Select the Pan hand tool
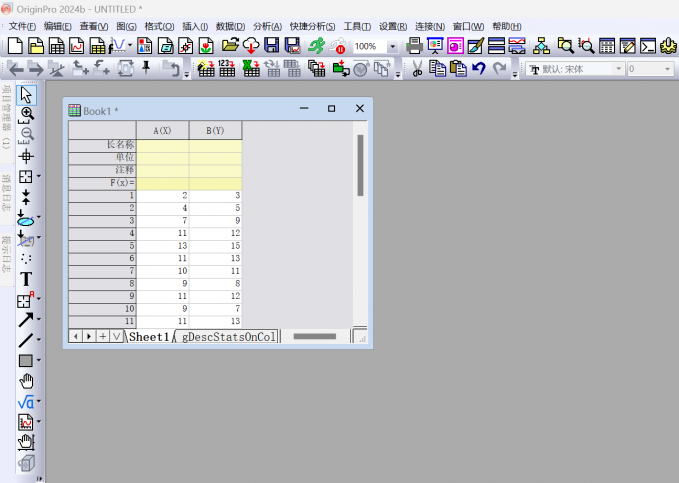 26,381
